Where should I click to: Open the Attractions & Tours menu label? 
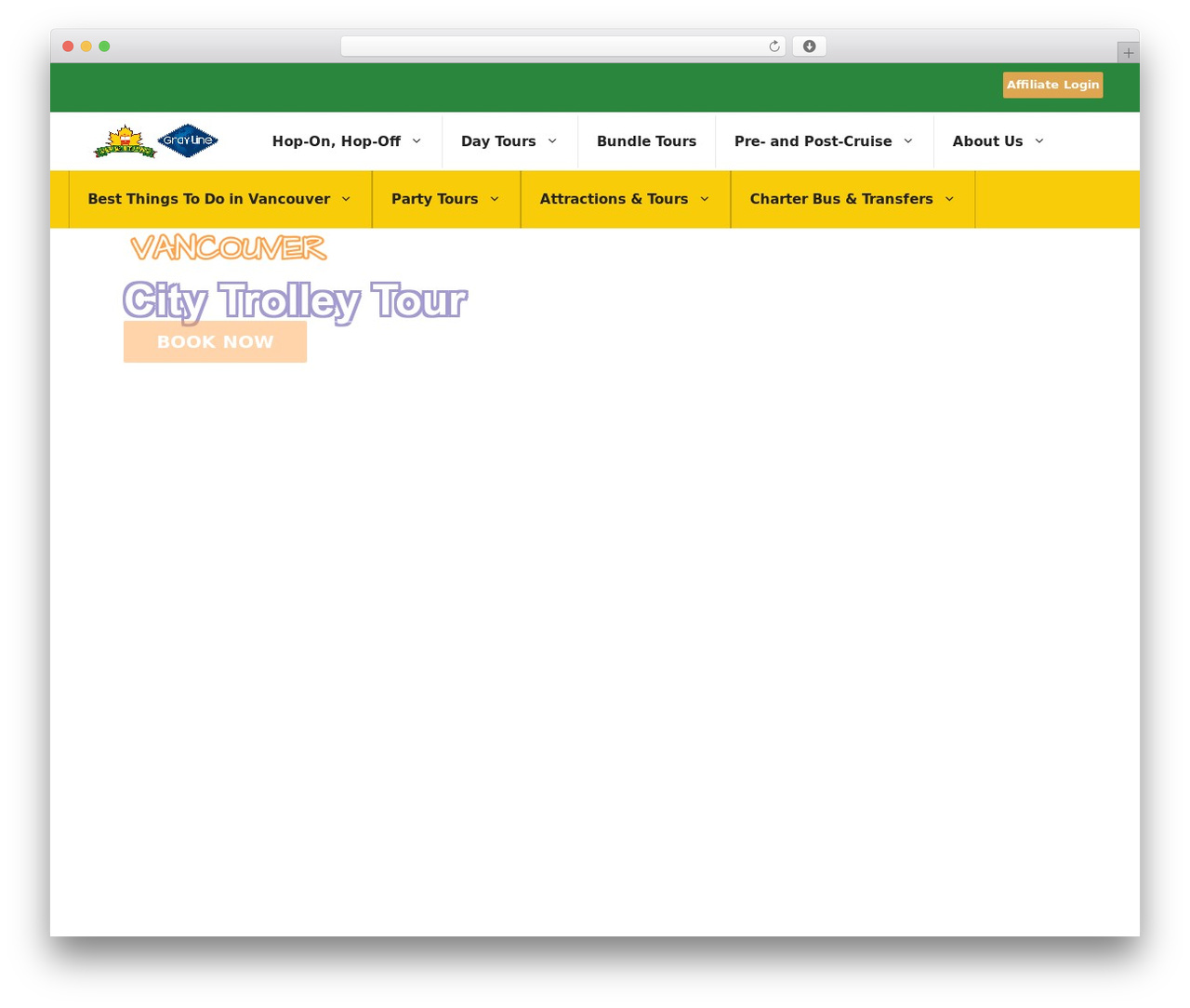coord(614,199)
